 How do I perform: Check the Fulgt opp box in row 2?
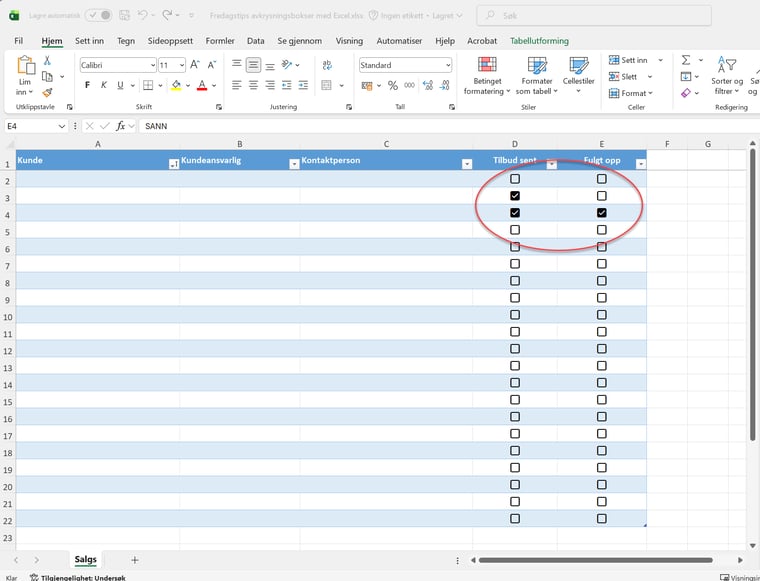(602, 179)
